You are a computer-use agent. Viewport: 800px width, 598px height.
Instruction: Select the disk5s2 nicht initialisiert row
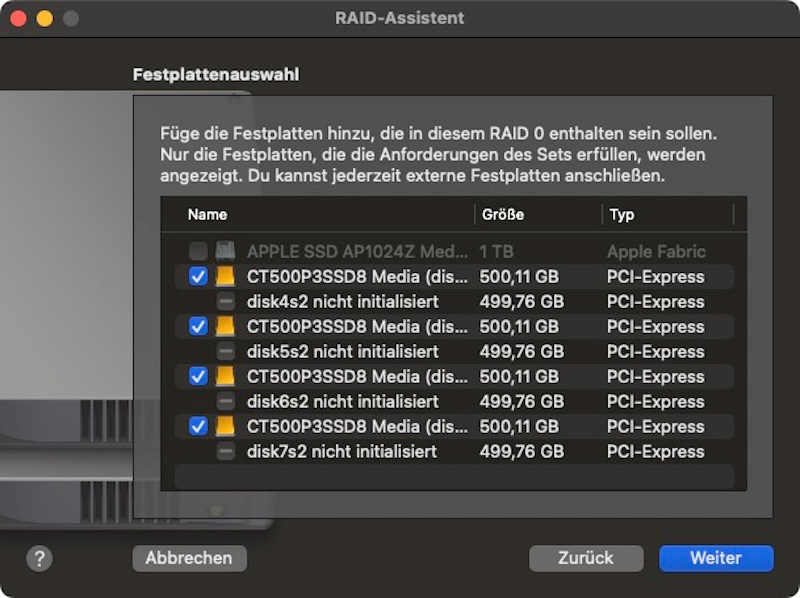pos(454,352)
